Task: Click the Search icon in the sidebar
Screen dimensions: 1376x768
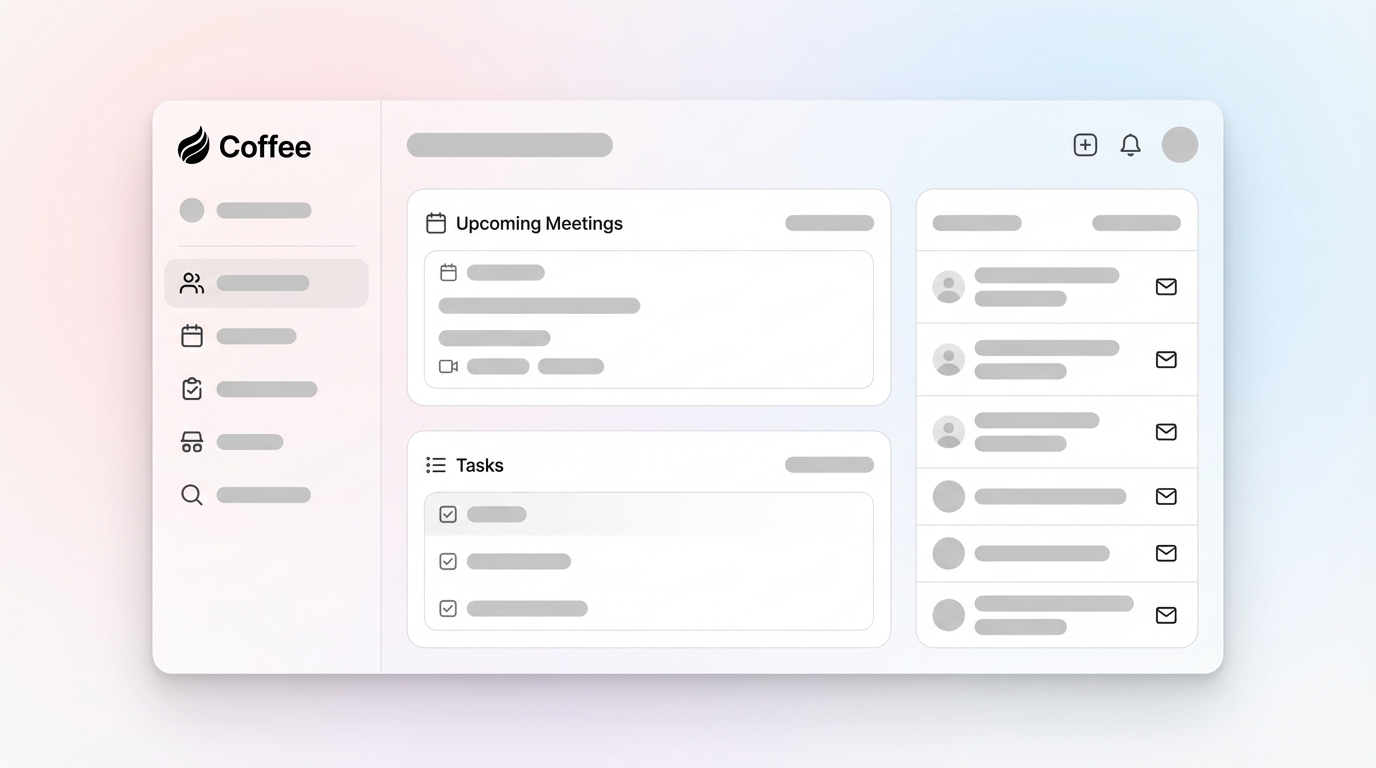Action: click(191, 494)
